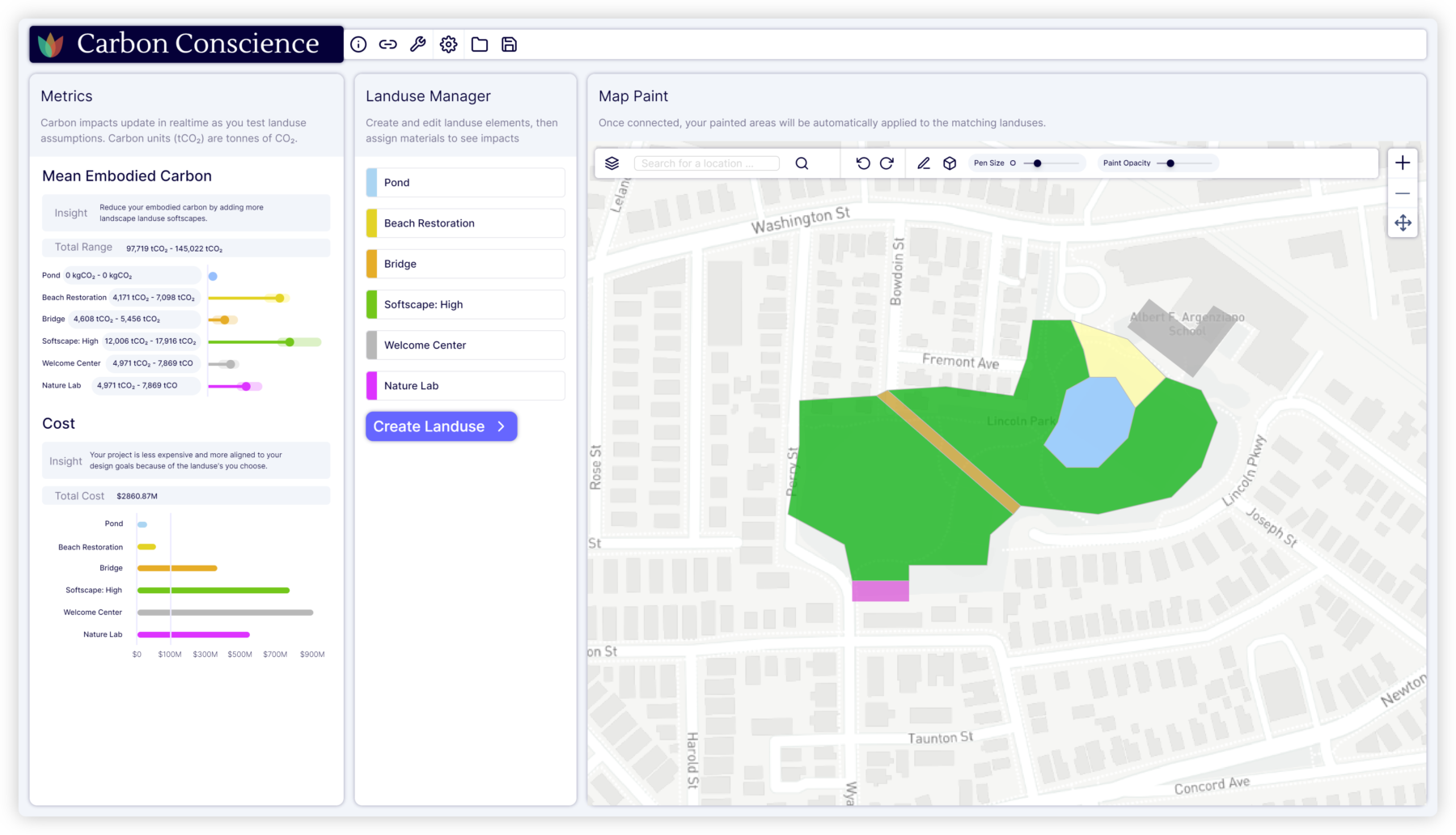The image size is (1456, 835).
Task: Select the Welcome Center landuse item
Action: click(x=465, y=345)
